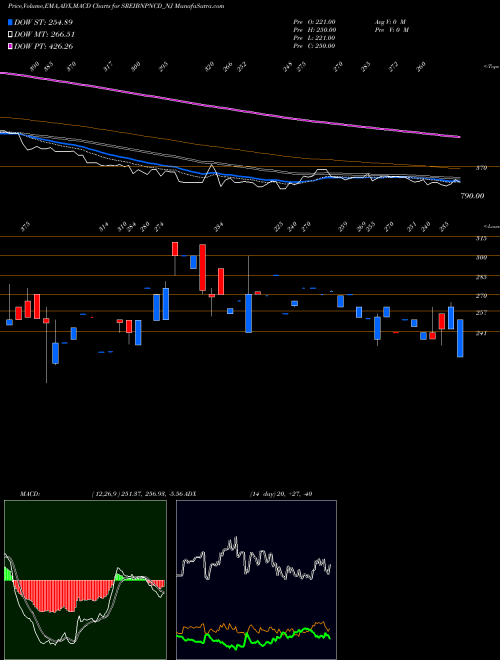500x660 pixels.
Task: Click the tallest red candlestick near 315
Action: point(202,267)
